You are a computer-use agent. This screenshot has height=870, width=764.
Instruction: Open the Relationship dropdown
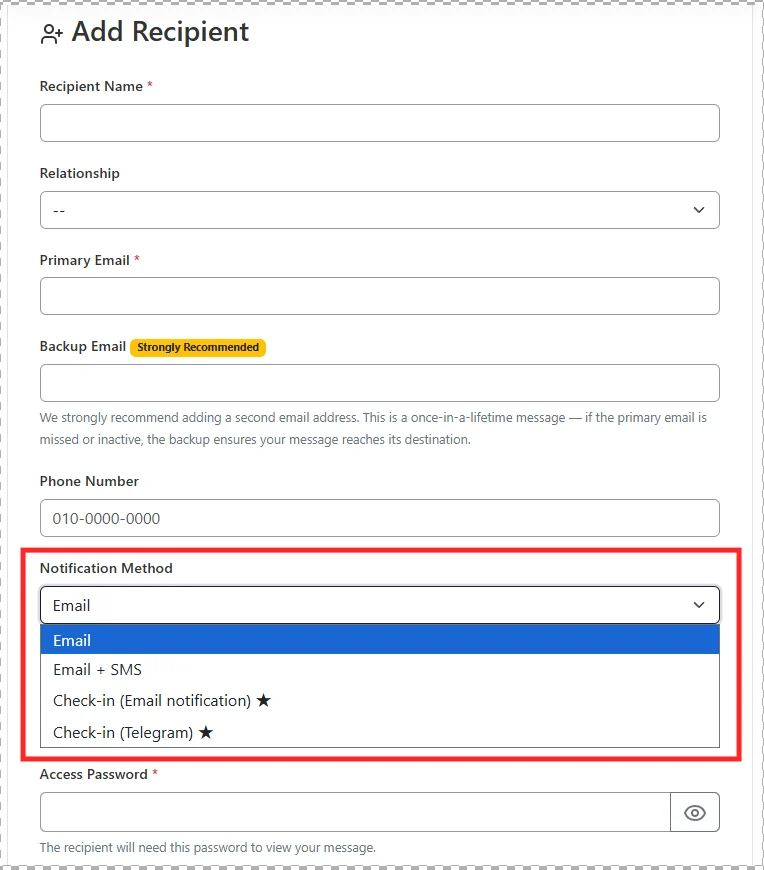point(379,210)
